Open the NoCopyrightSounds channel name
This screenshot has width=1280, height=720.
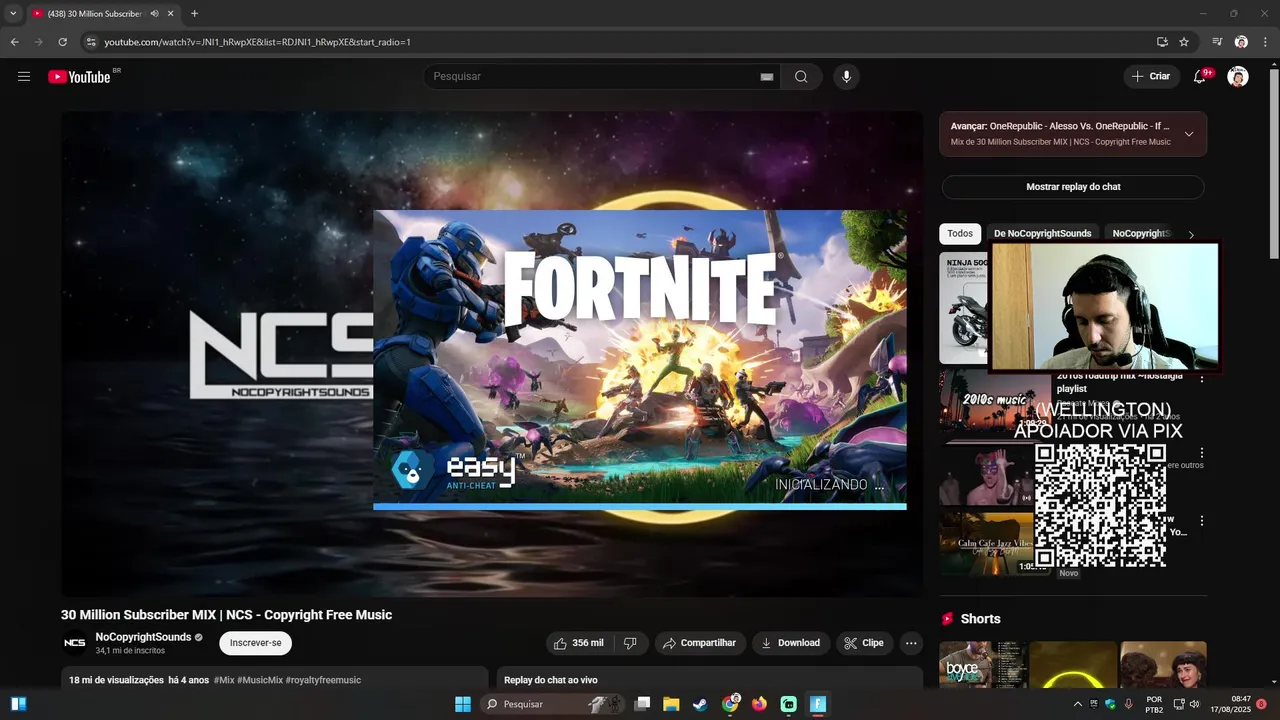pyautogui.click(x=143, y=637)
